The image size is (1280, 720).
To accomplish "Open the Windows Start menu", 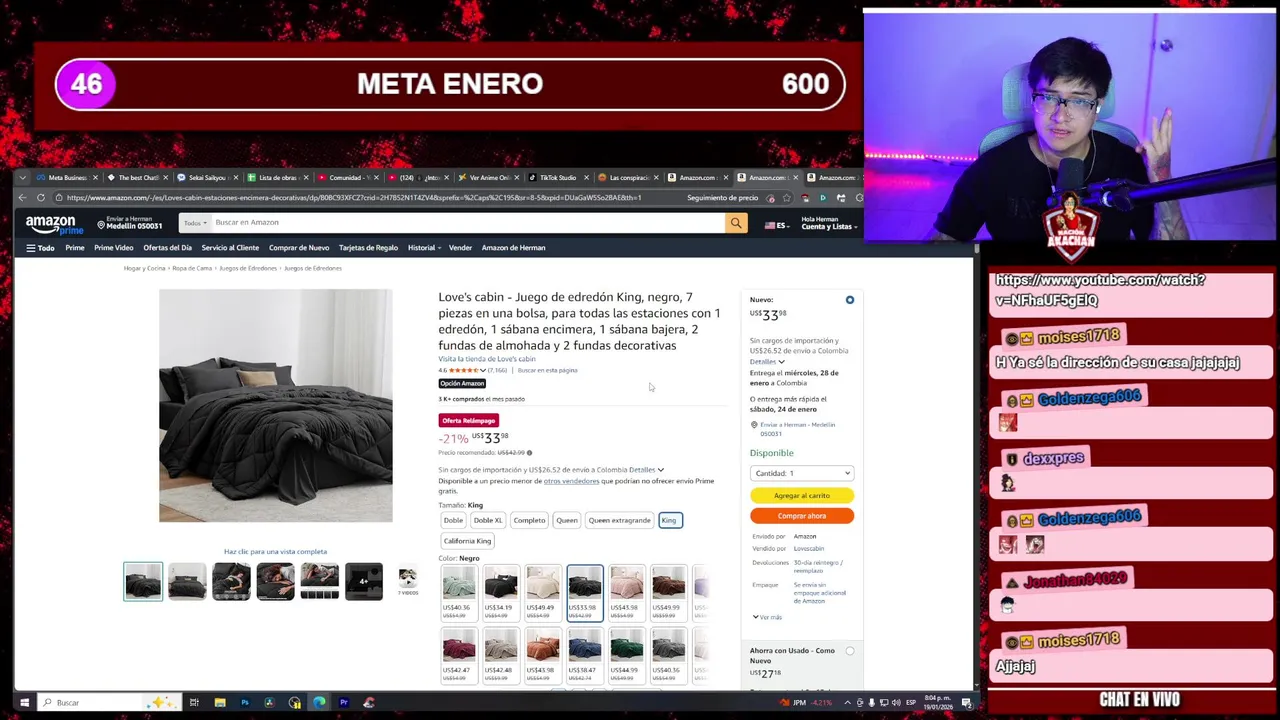I will point(24,702).
